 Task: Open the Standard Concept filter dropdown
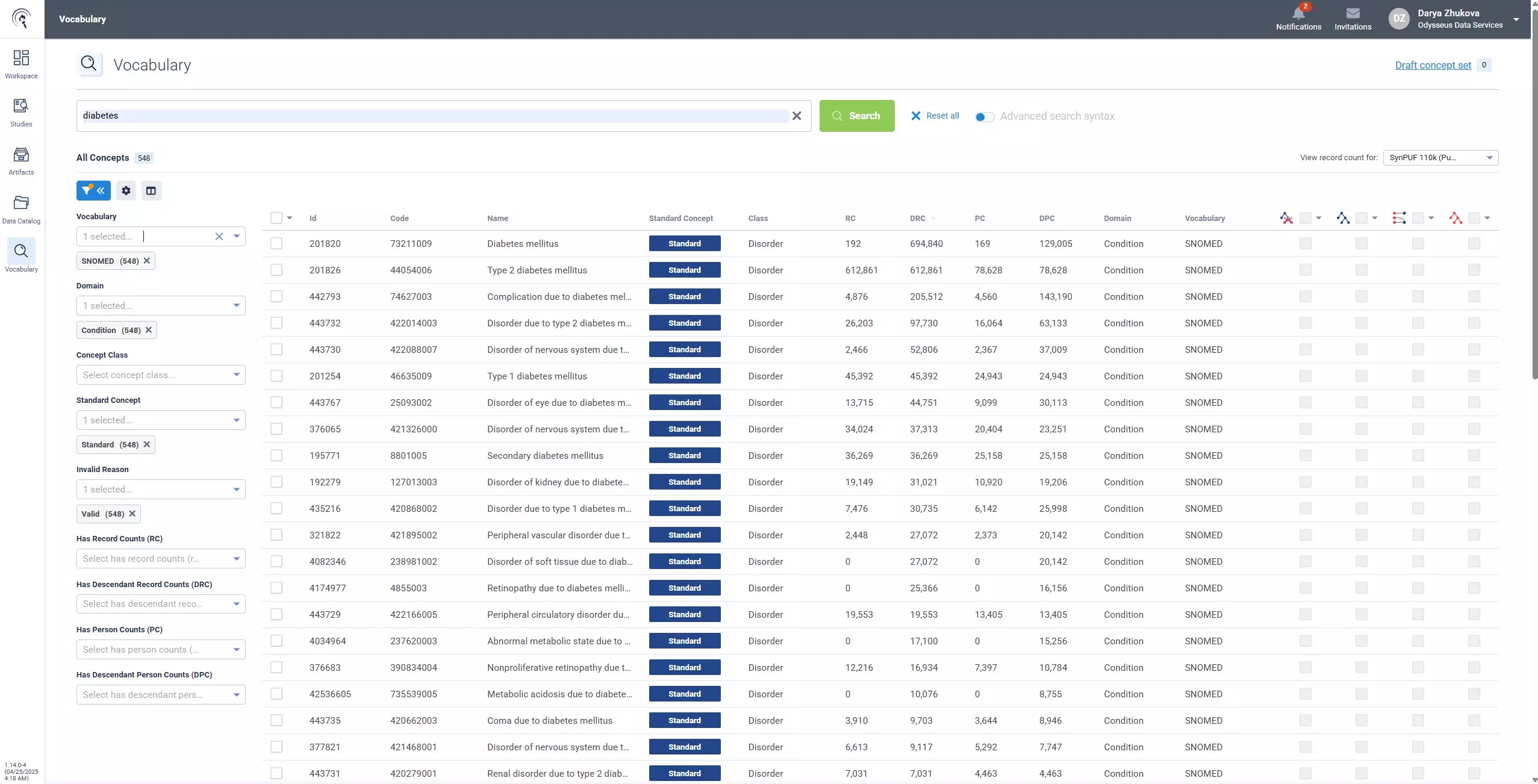coord(161,420)
